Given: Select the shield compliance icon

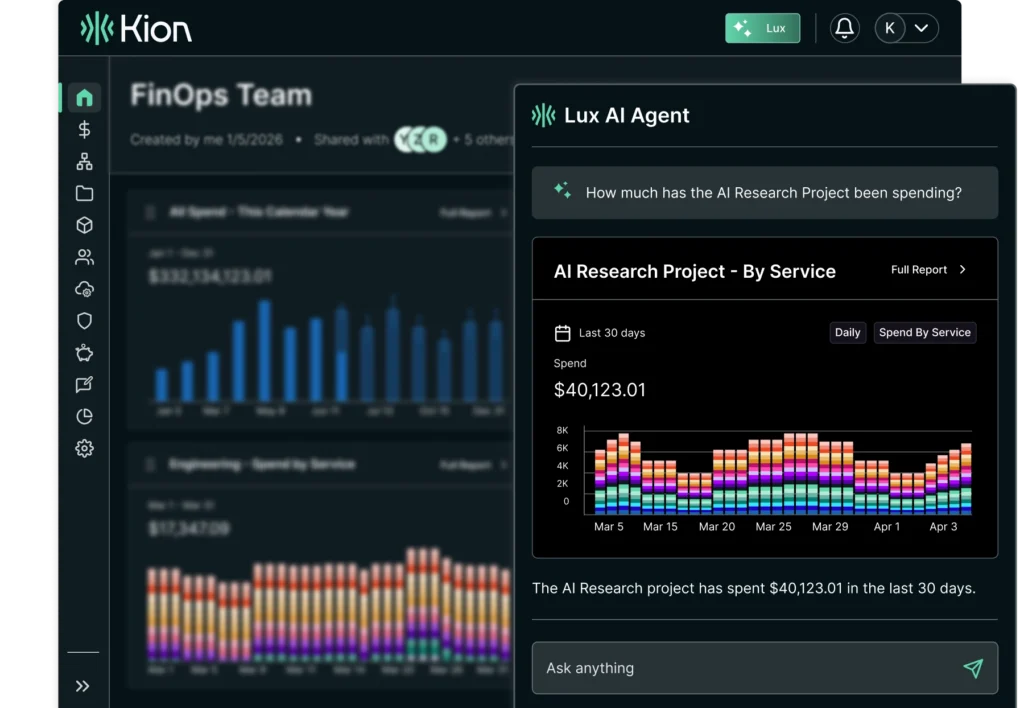Looking at the screenshot, I should [x=84, y=321].
